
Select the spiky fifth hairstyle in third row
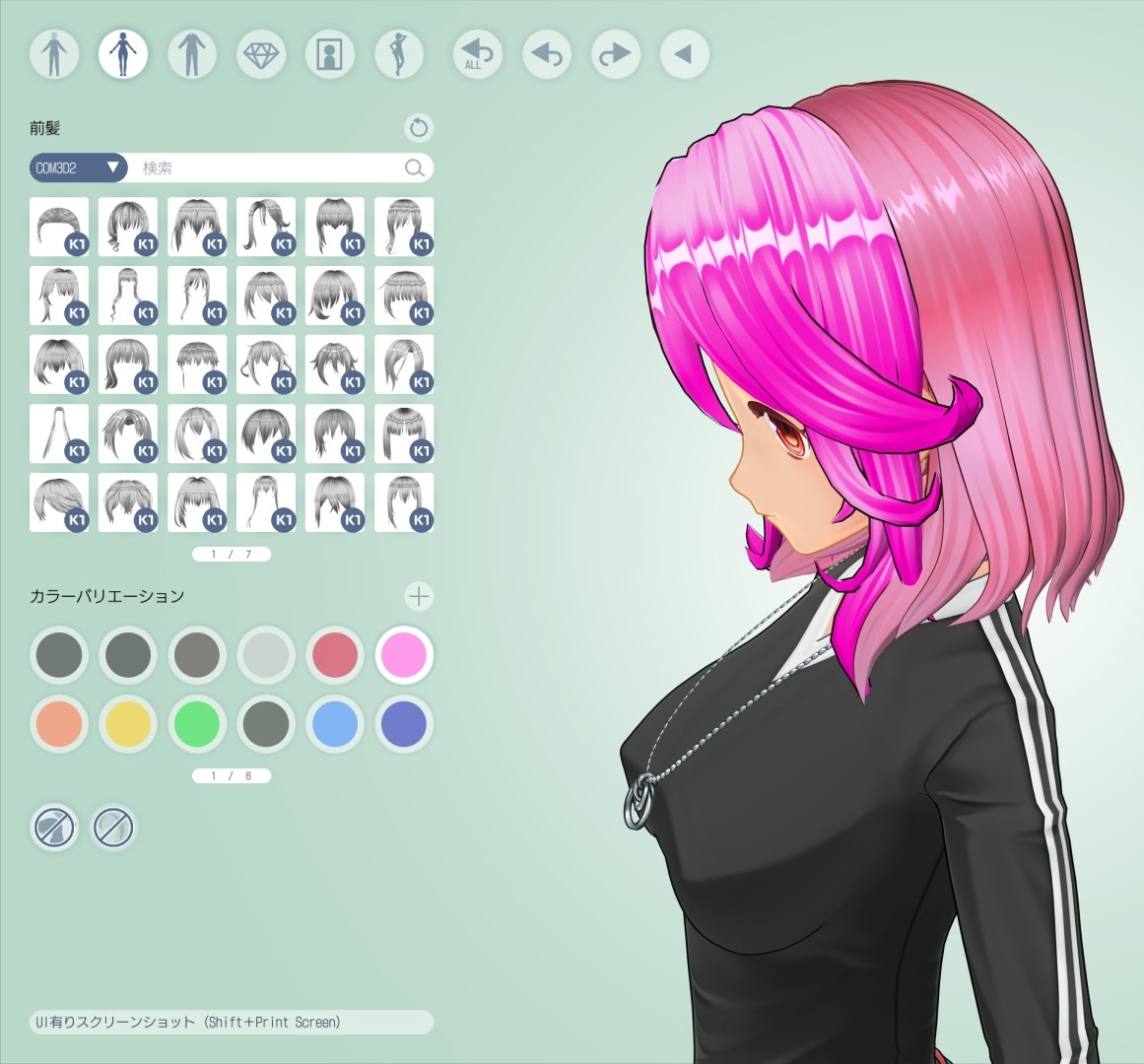(x=335, y=365)
